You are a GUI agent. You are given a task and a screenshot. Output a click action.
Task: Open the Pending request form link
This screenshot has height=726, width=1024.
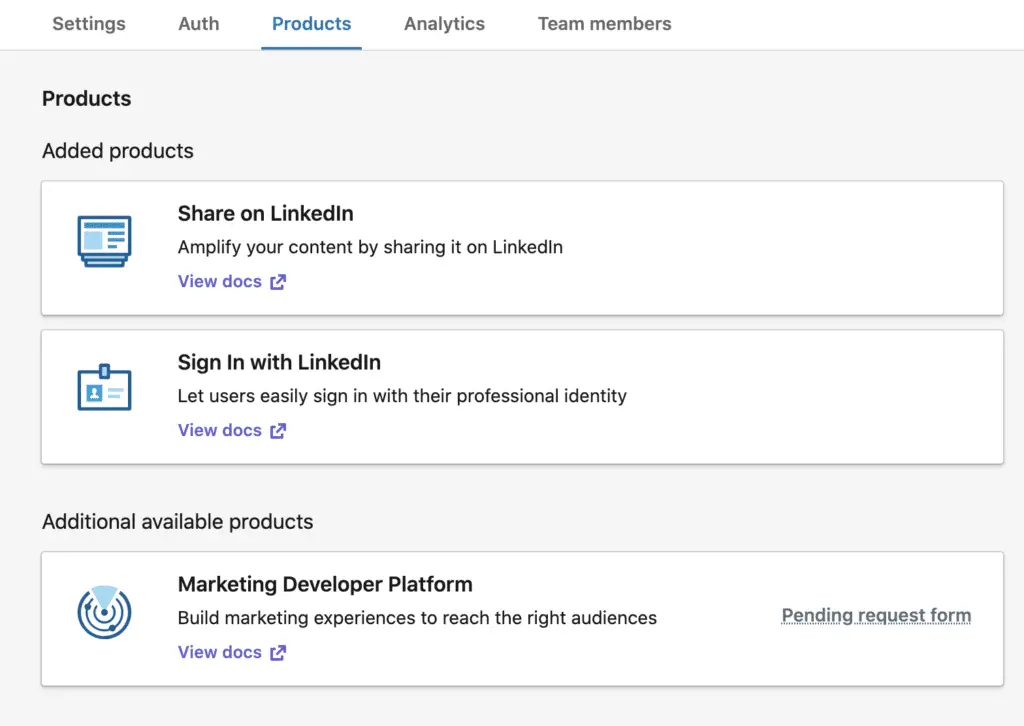click(x=876, y=615)
